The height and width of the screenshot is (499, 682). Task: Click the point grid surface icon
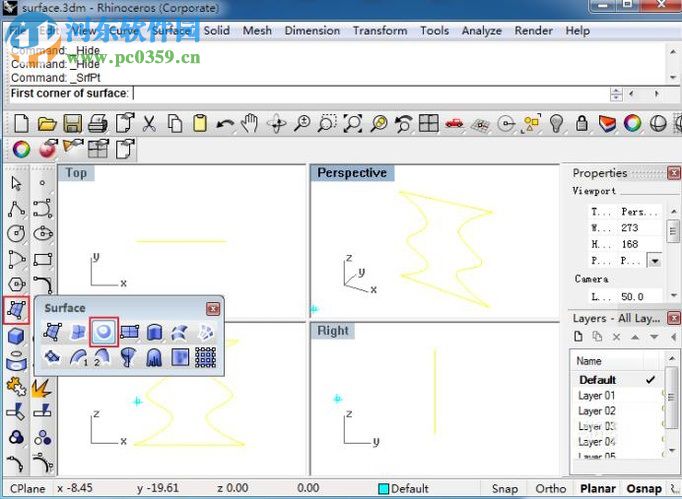click(205, 358)
